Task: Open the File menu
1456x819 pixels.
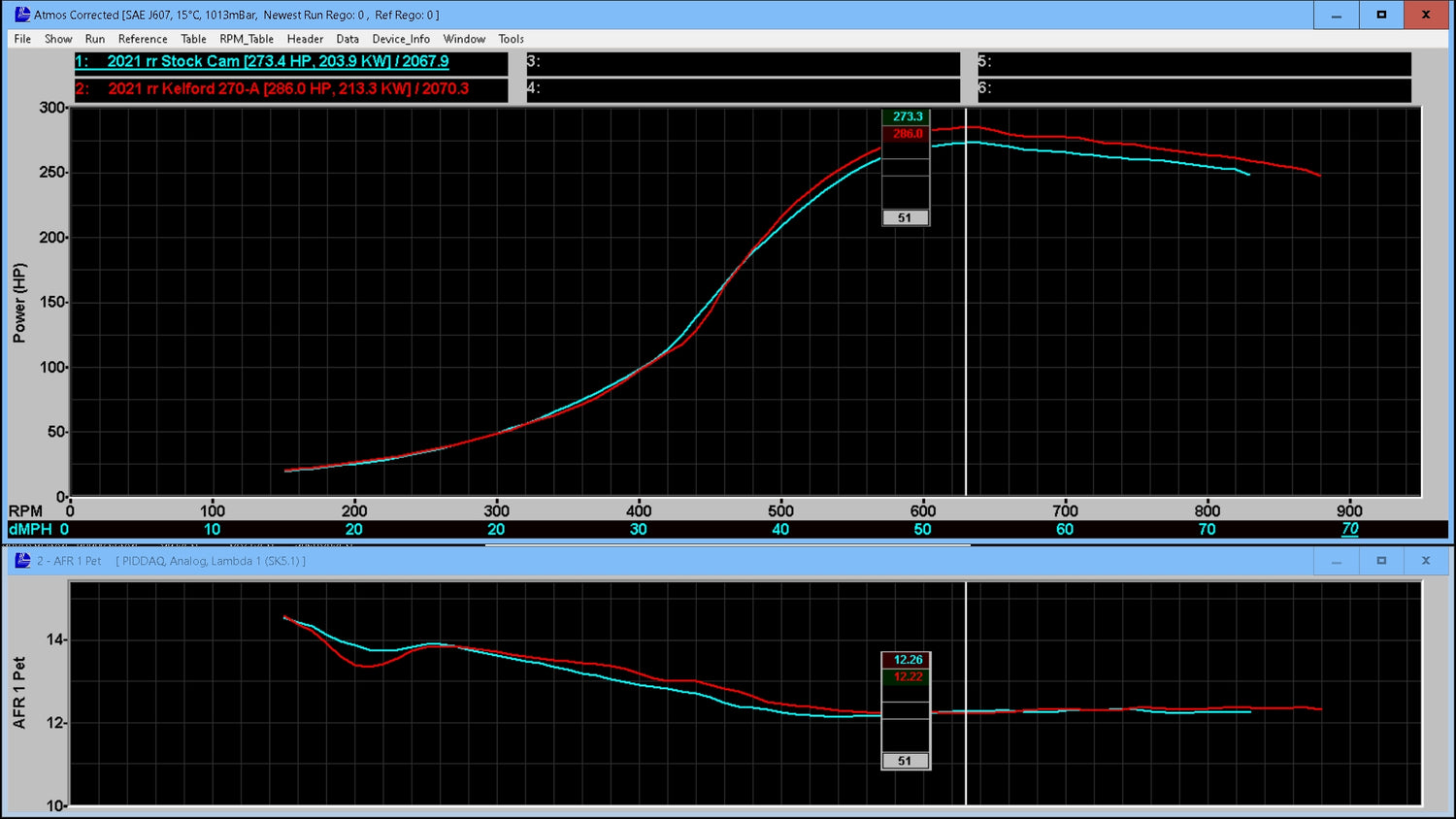Action: [x=20, y=39]
